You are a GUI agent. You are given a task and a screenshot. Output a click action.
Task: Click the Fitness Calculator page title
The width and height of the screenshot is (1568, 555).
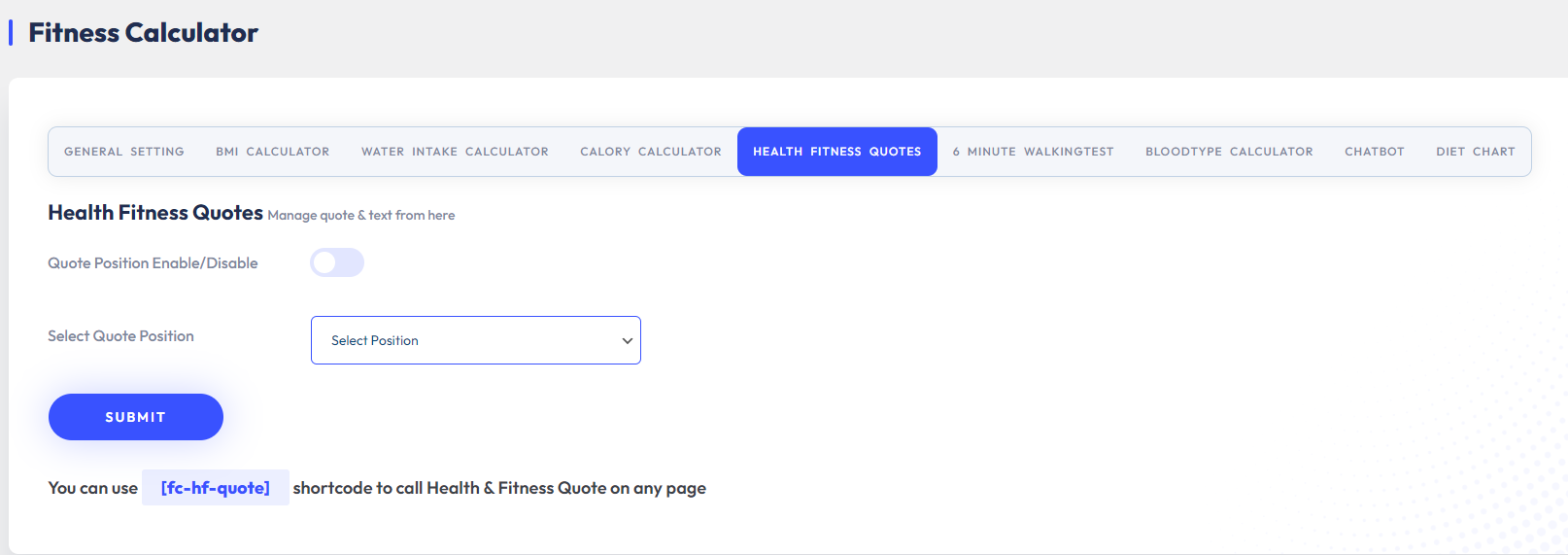pyautogui.click(x=144, y=33)
